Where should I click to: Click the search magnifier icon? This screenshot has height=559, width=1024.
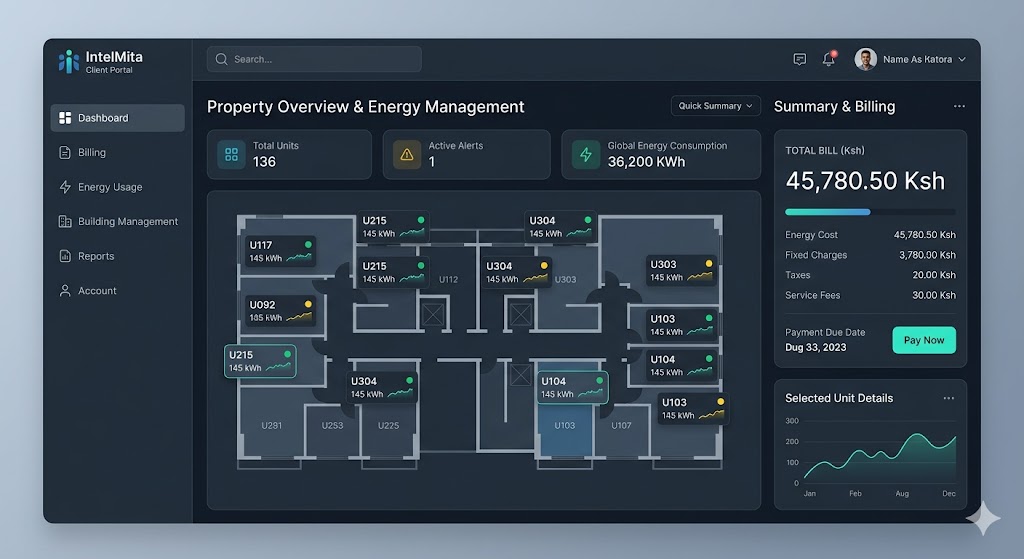221,59
